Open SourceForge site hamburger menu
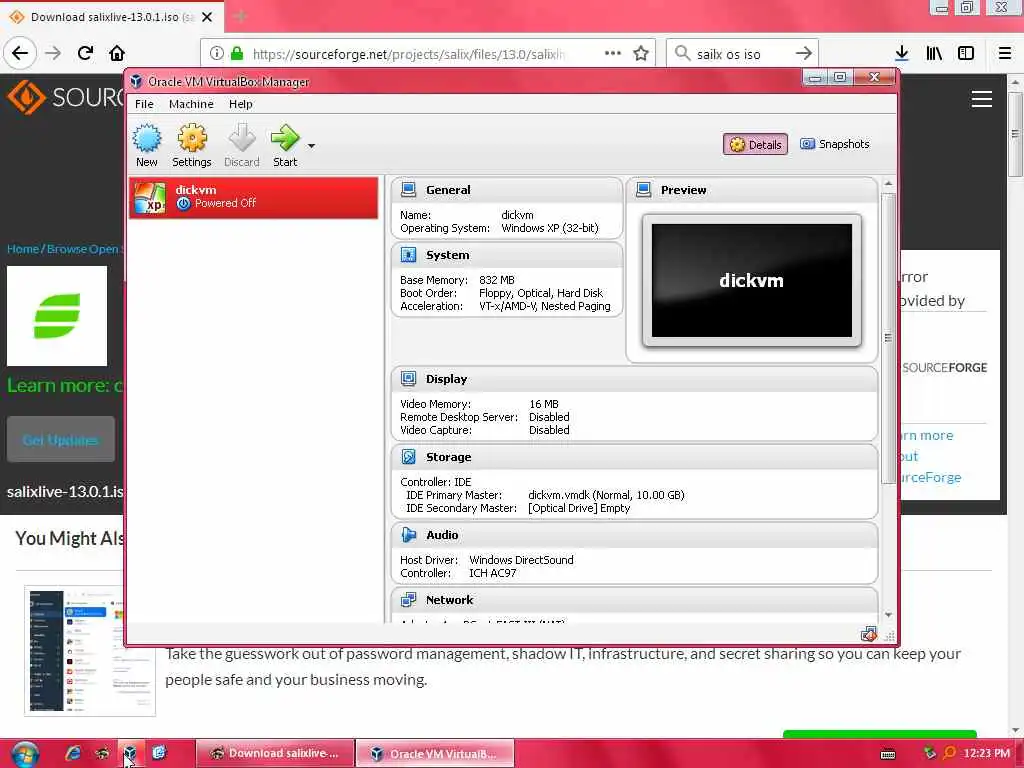This screenshot has width=1024, height=768. pyautogui.click(x=982, y=99)
